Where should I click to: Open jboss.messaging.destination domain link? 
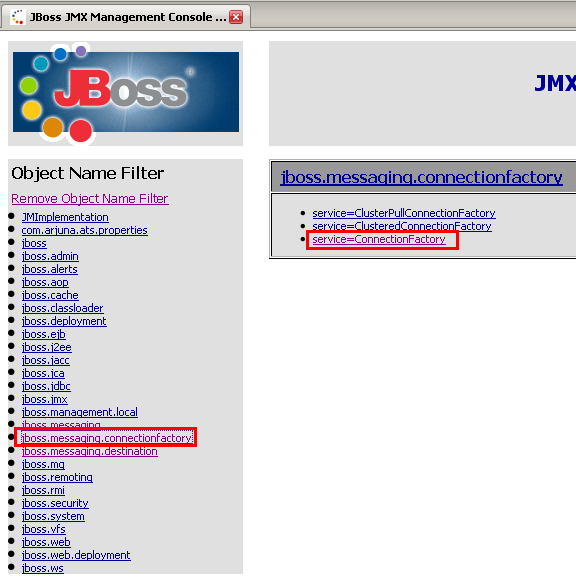[89, 451]
